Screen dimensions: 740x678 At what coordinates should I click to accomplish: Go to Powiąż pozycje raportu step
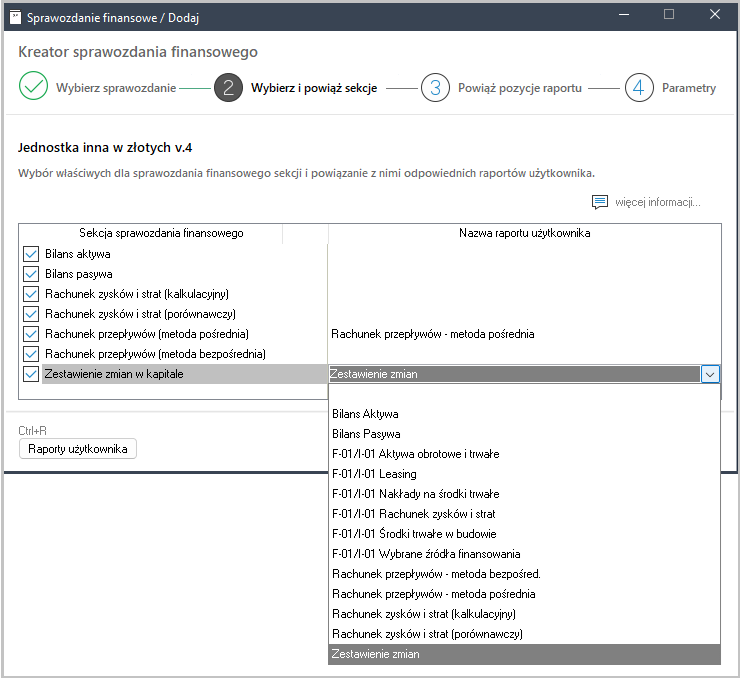[x=519, y=88]
